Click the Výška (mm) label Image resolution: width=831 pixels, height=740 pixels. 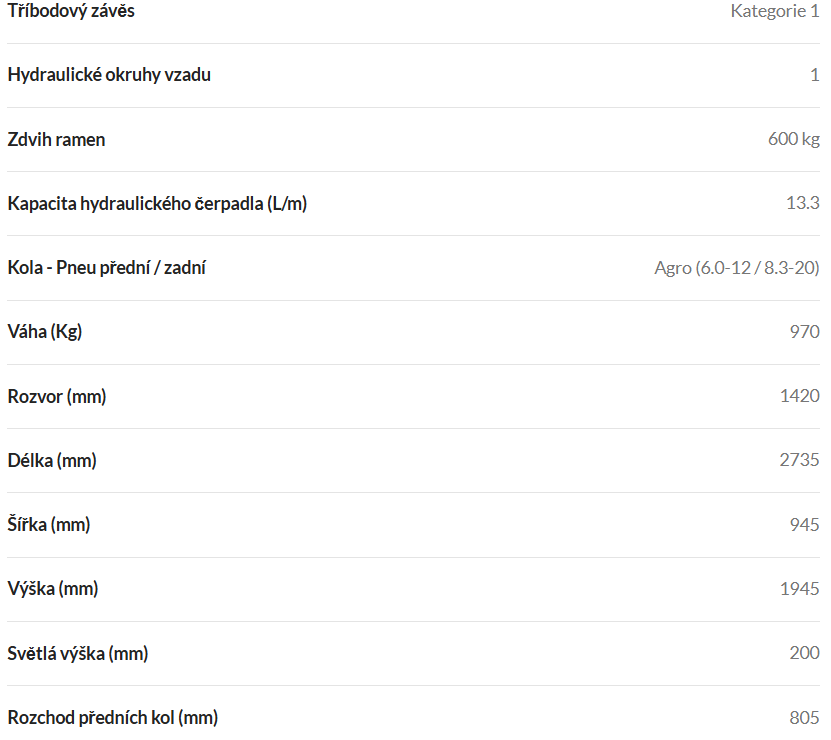coord(53,589)
